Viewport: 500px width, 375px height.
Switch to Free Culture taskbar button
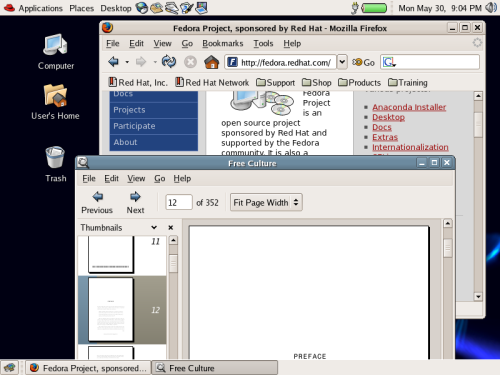tap(215, 368)
